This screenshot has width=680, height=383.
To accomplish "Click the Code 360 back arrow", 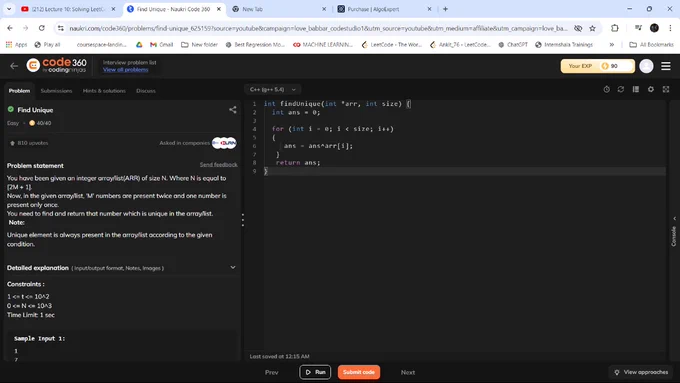I will 14,66.
